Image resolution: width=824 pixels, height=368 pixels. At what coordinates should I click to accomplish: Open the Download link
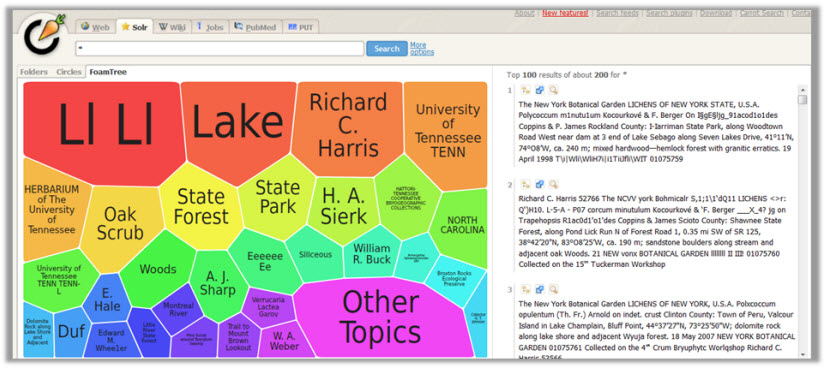[x=716, y=13]
